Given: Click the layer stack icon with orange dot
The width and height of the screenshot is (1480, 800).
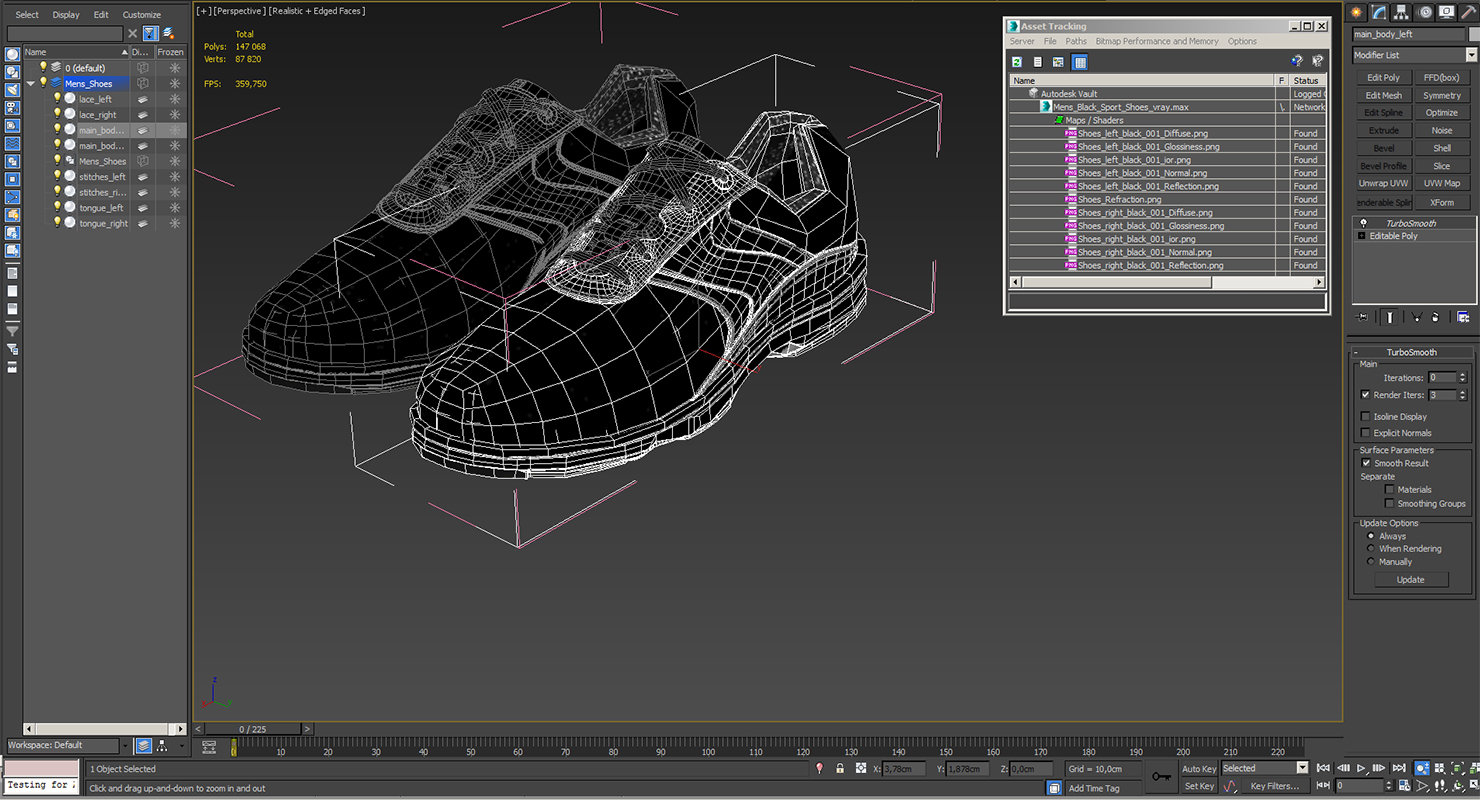Looking at the screenshot, I should [x=167, y=33].
